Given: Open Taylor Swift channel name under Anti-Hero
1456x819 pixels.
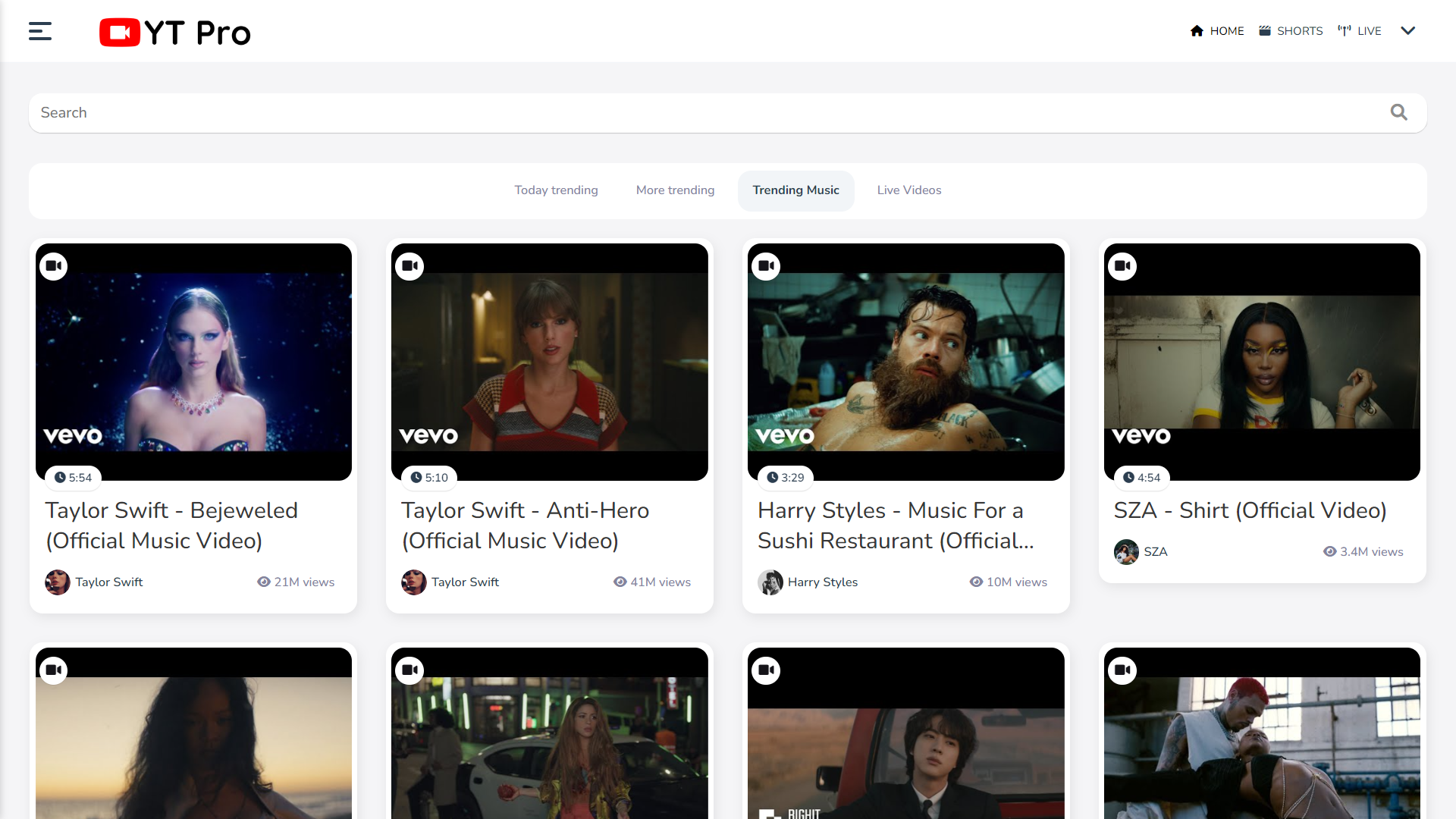Looking at the screenshot, I should point(466,582).
